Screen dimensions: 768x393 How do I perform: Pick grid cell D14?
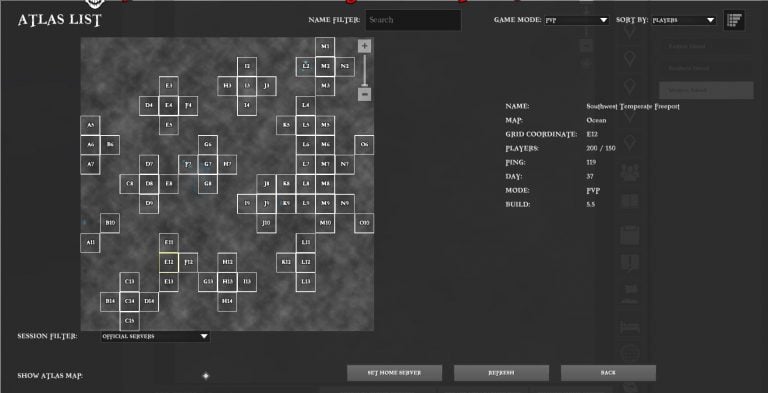(149, 301)
